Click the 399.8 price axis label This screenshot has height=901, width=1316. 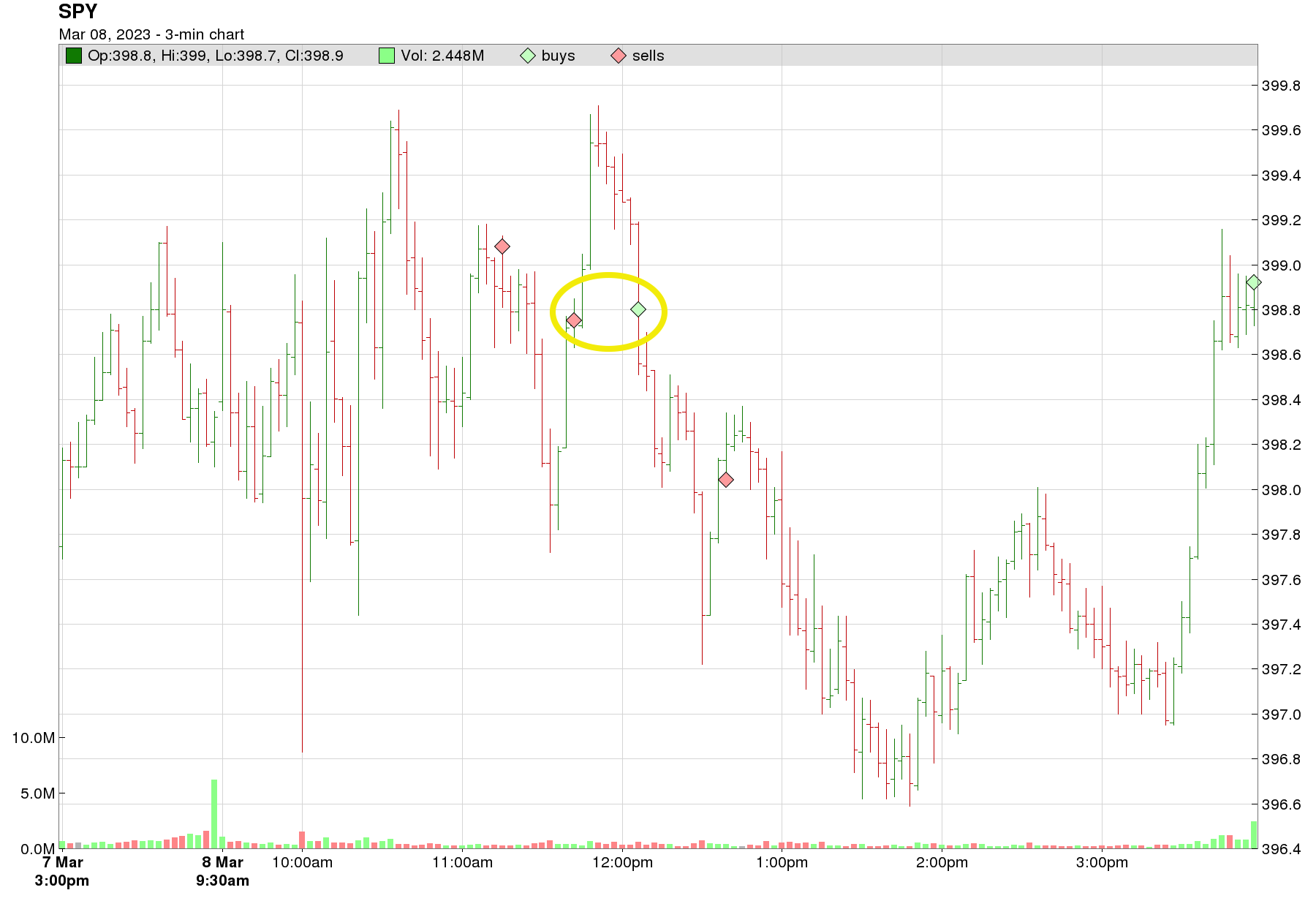[1282, 86]
